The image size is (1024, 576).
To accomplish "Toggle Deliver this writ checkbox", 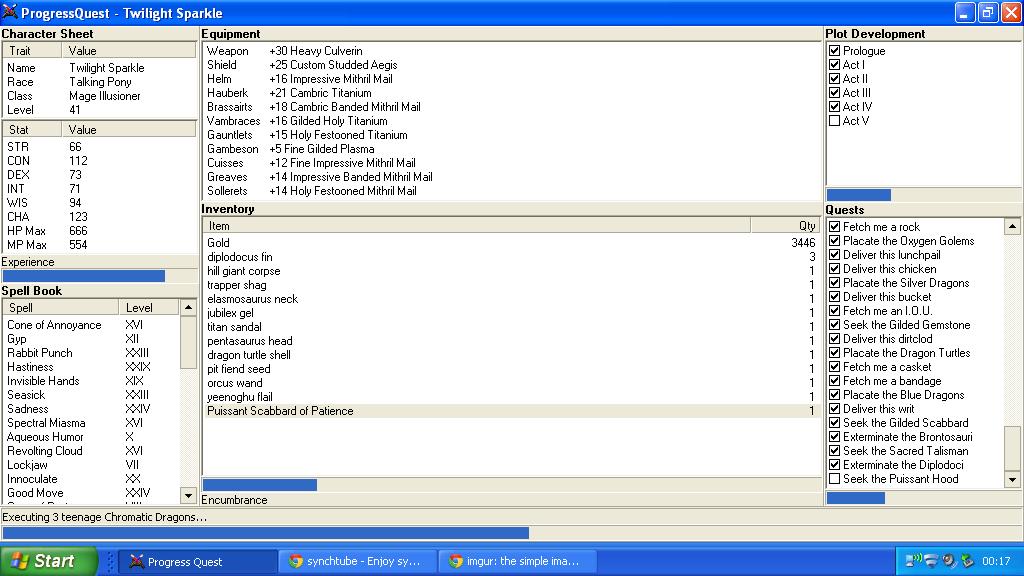I will pyautogui.click(x=835, y=409).
